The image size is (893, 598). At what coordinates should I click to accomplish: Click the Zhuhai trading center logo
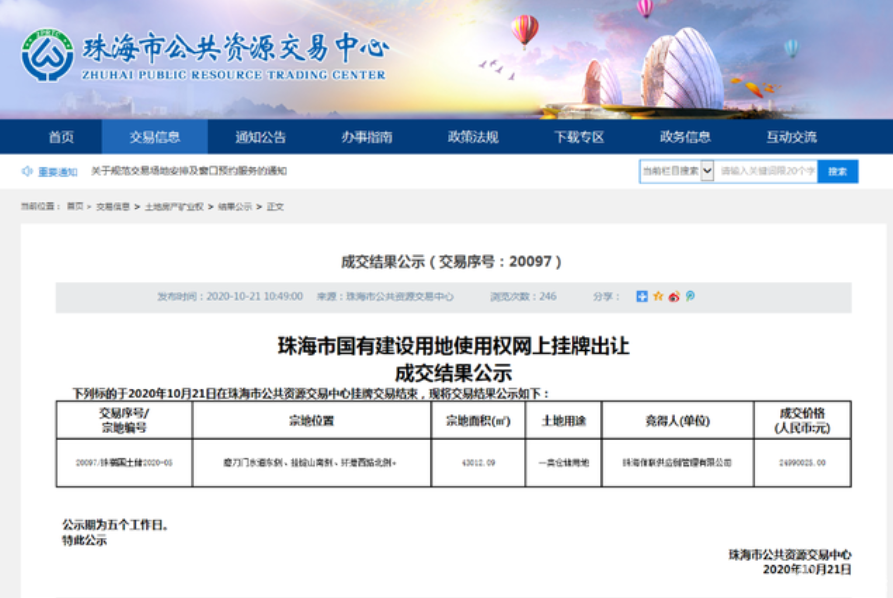tap(47, 55)
